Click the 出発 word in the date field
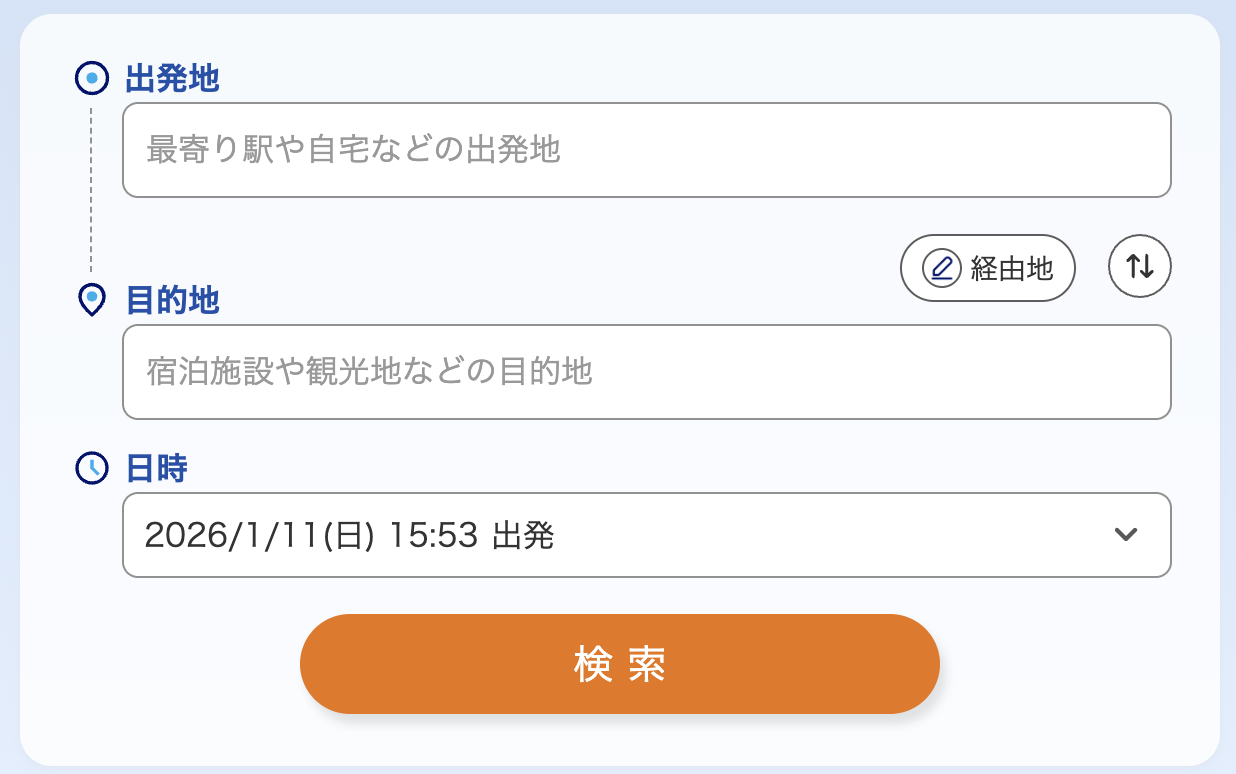Screen dimensions: 1236x774 tap(524, 536)
